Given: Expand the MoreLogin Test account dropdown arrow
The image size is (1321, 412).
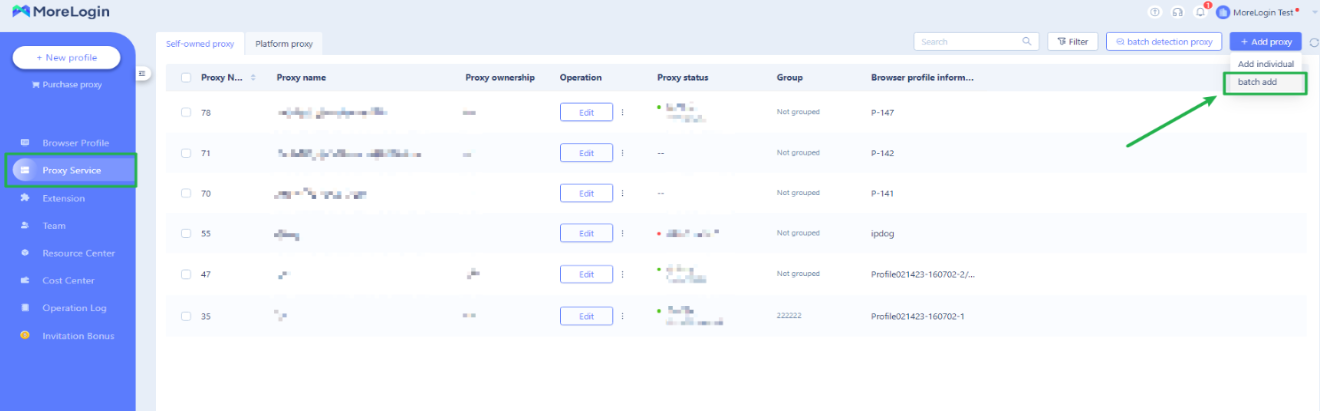Looking at the screenshot, I should 1313,12.
